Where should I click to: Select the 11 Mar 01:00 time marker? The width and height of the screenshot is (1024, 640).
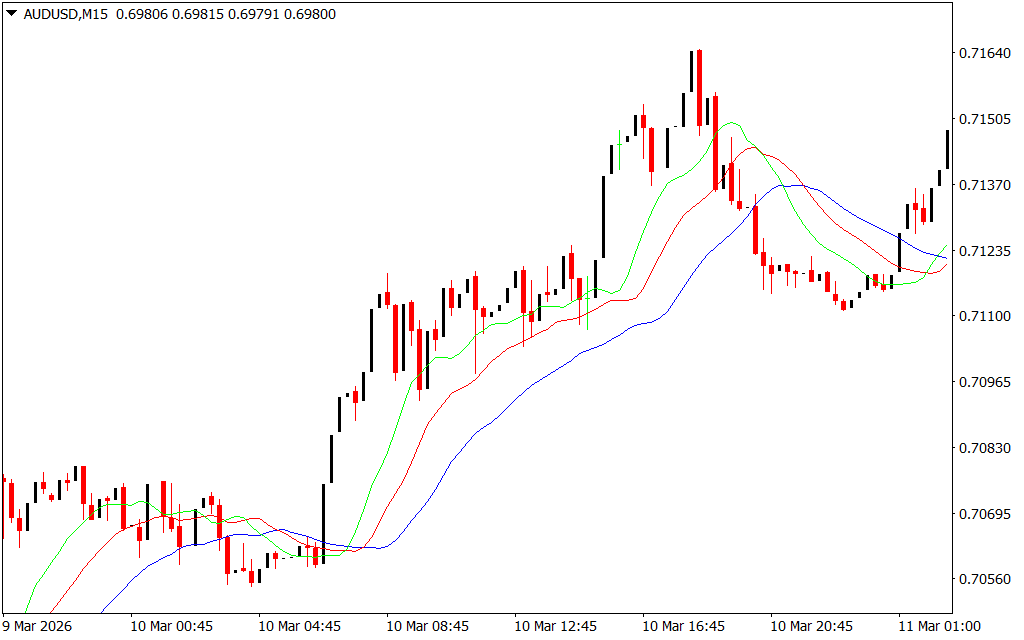point(939,626)
